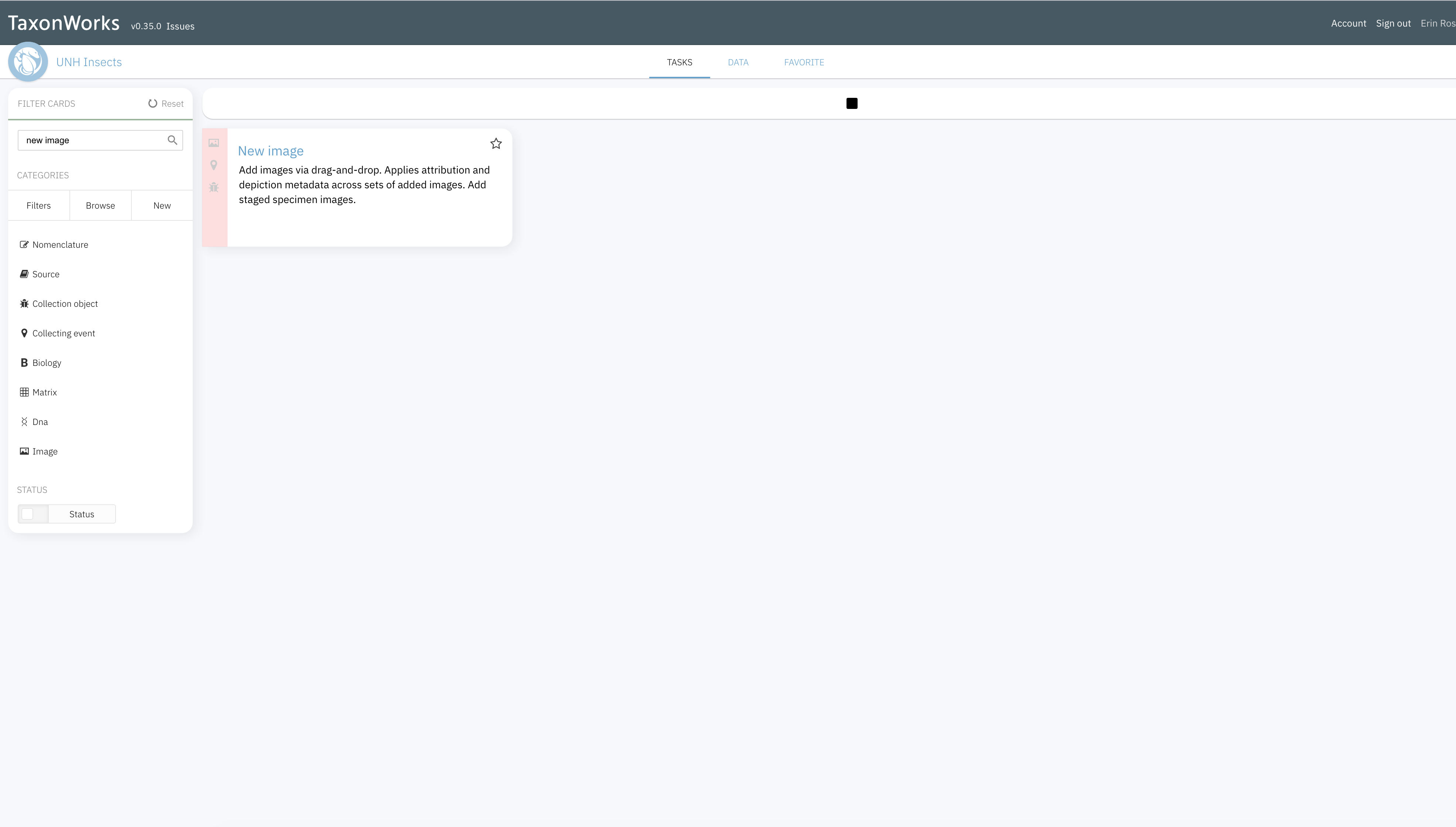Select the Biology category icon
Image resolution: width=1456 pixels, height=827 pixels.
pos(24,363)
